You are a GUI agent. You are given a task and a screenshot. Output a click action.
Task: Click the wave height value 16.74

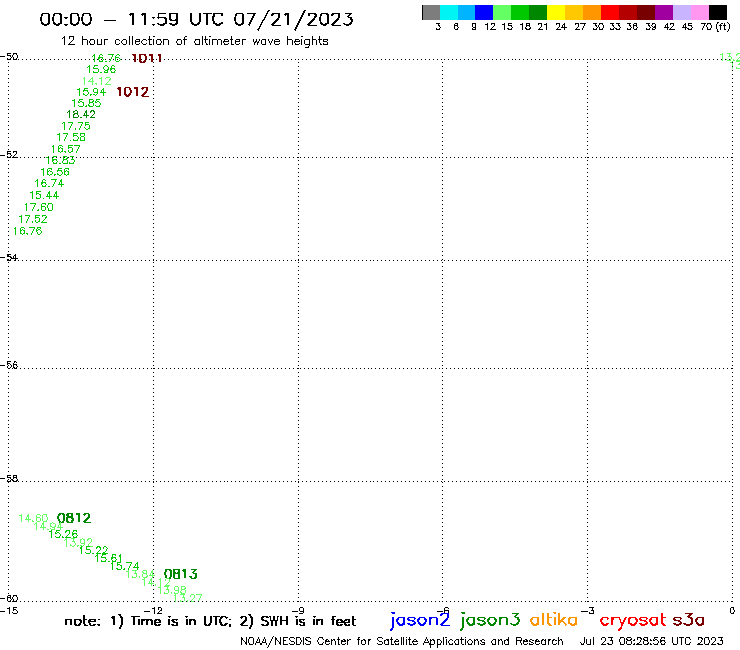tap(49, 184)
